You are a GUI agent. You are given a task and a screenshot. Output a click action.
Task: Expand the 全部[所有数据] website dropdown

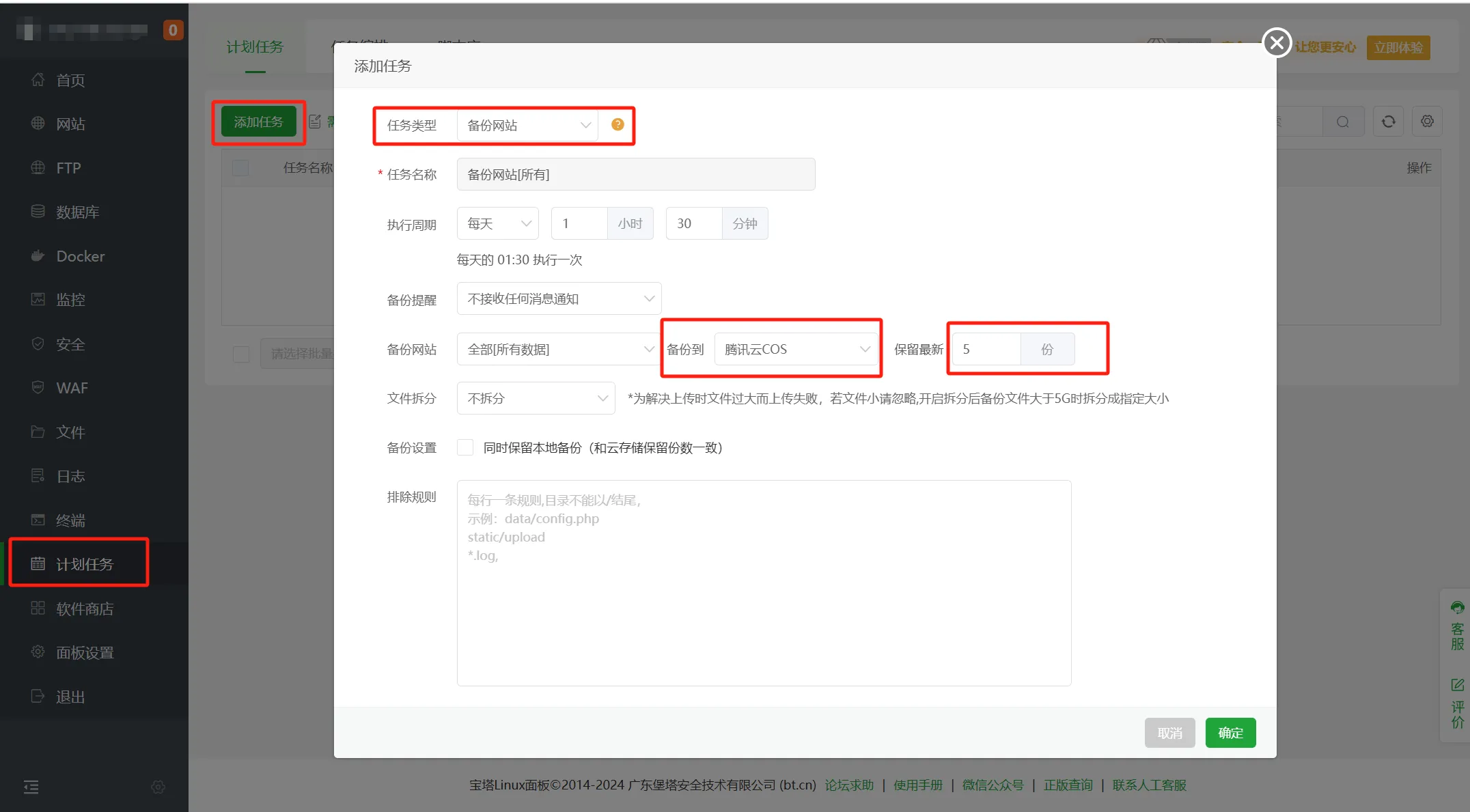click(x=559, y=349)
